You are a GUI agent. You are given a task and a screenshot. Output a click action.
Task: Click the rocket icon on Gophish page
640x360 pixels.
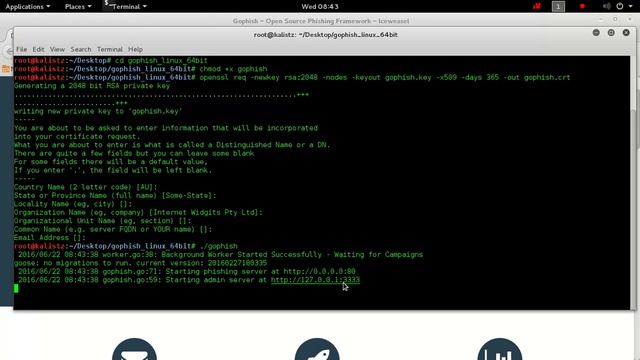point(317,349)
